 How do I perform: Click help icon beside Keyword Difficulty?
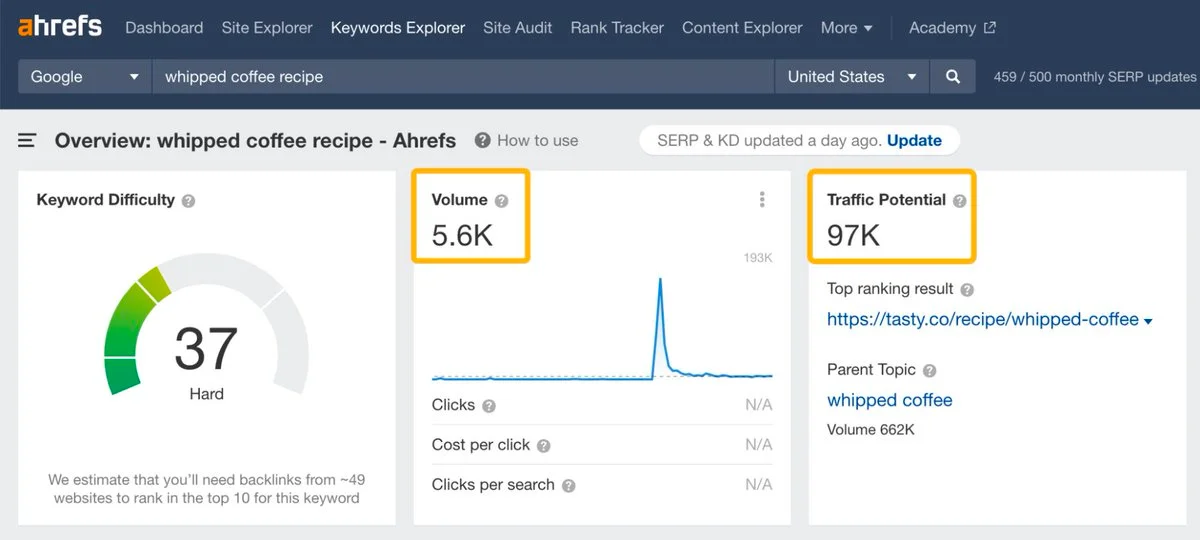(x=189, y=201)
